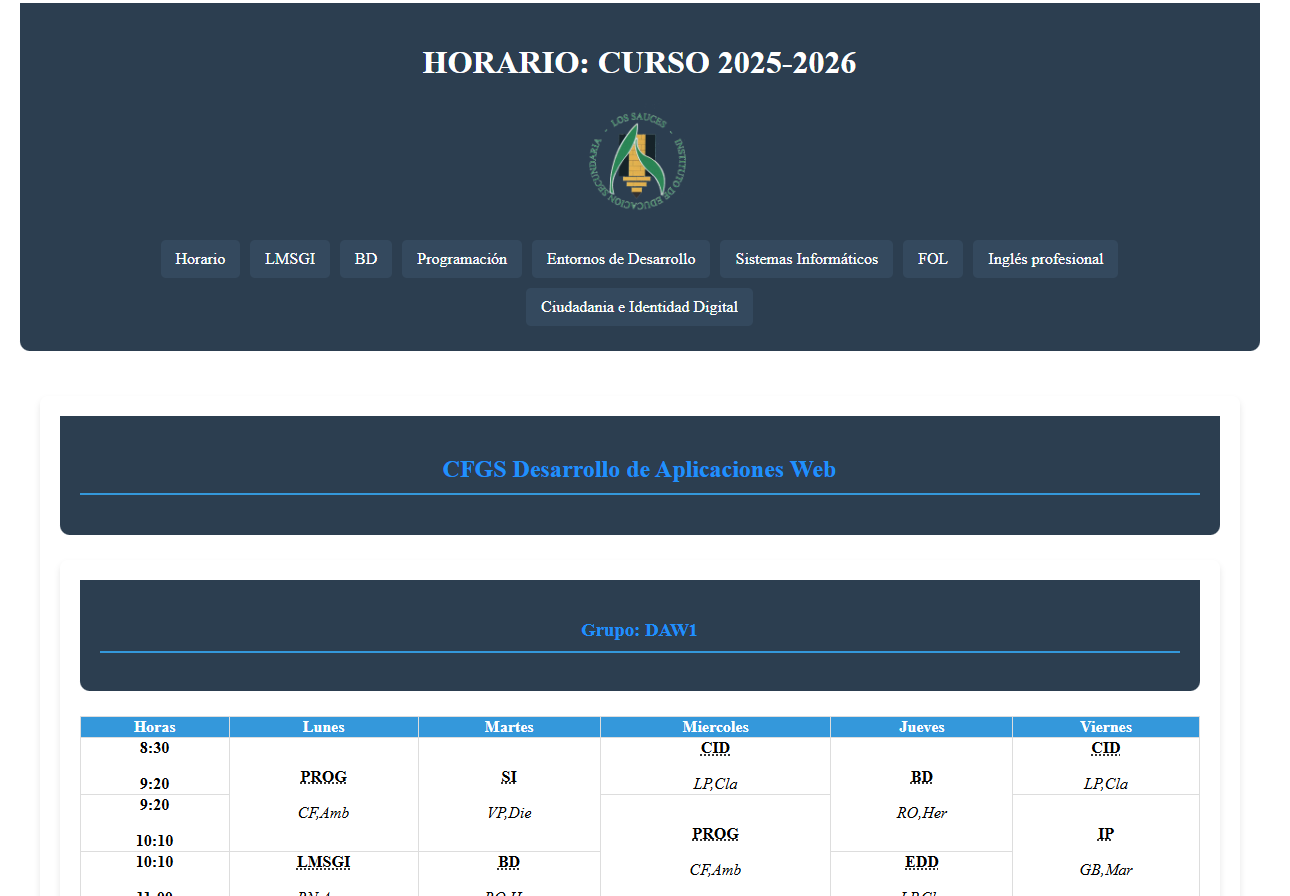The width and height of the screenshot is (1290, 896).
Task: Click the EDD link under Jueves
Action: [920, 862]
